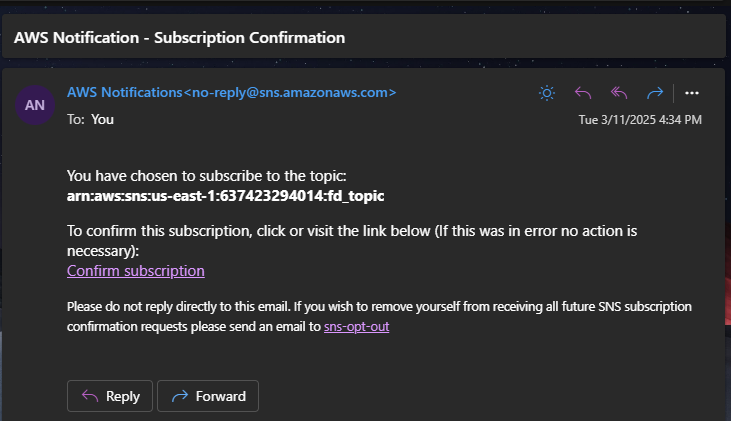Click the AN sender avatar circle
This screenshot has width=731, height=421.
35,105
